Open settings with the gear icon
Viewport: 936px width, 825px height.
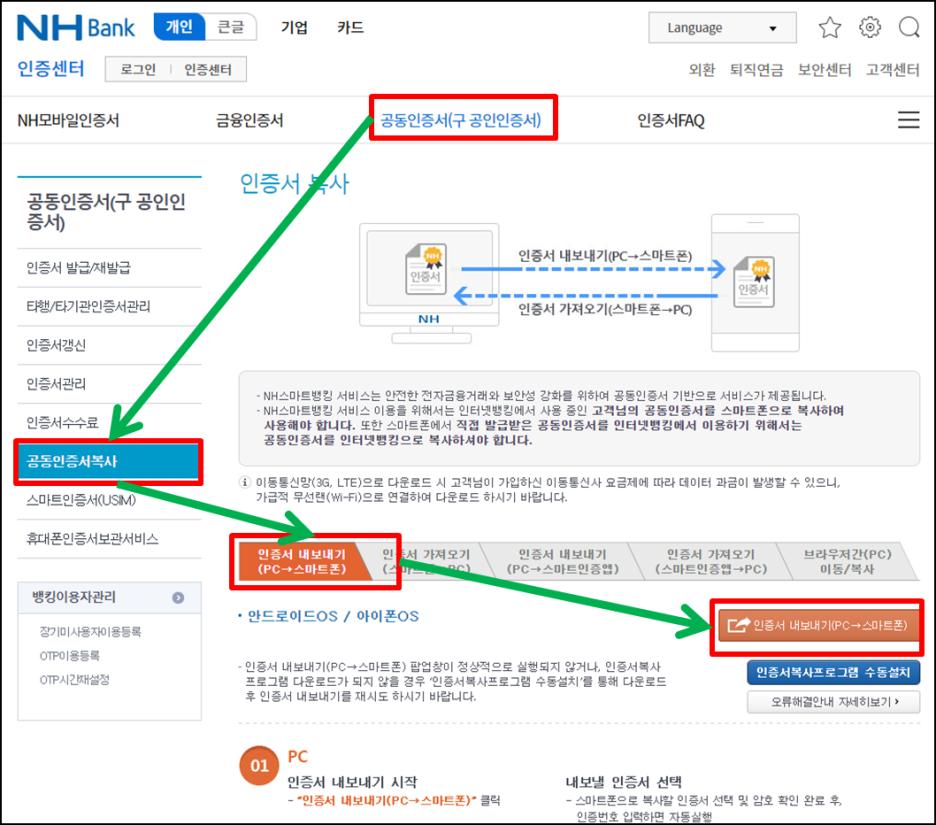870,27
